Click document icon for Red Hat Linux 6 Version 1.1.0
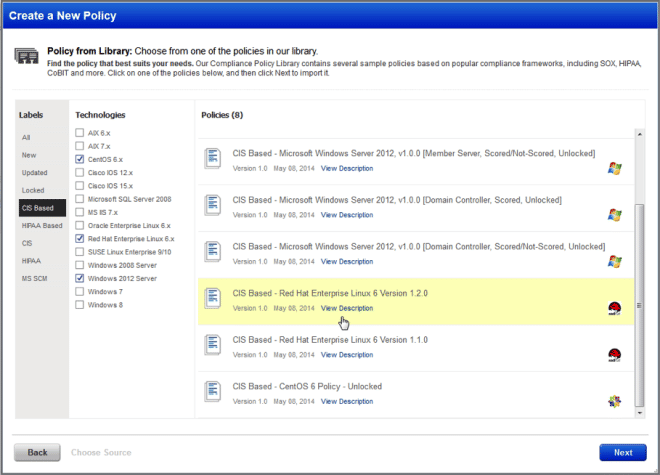The height and width of the screenshot is (475, 660). click(213, 345)
